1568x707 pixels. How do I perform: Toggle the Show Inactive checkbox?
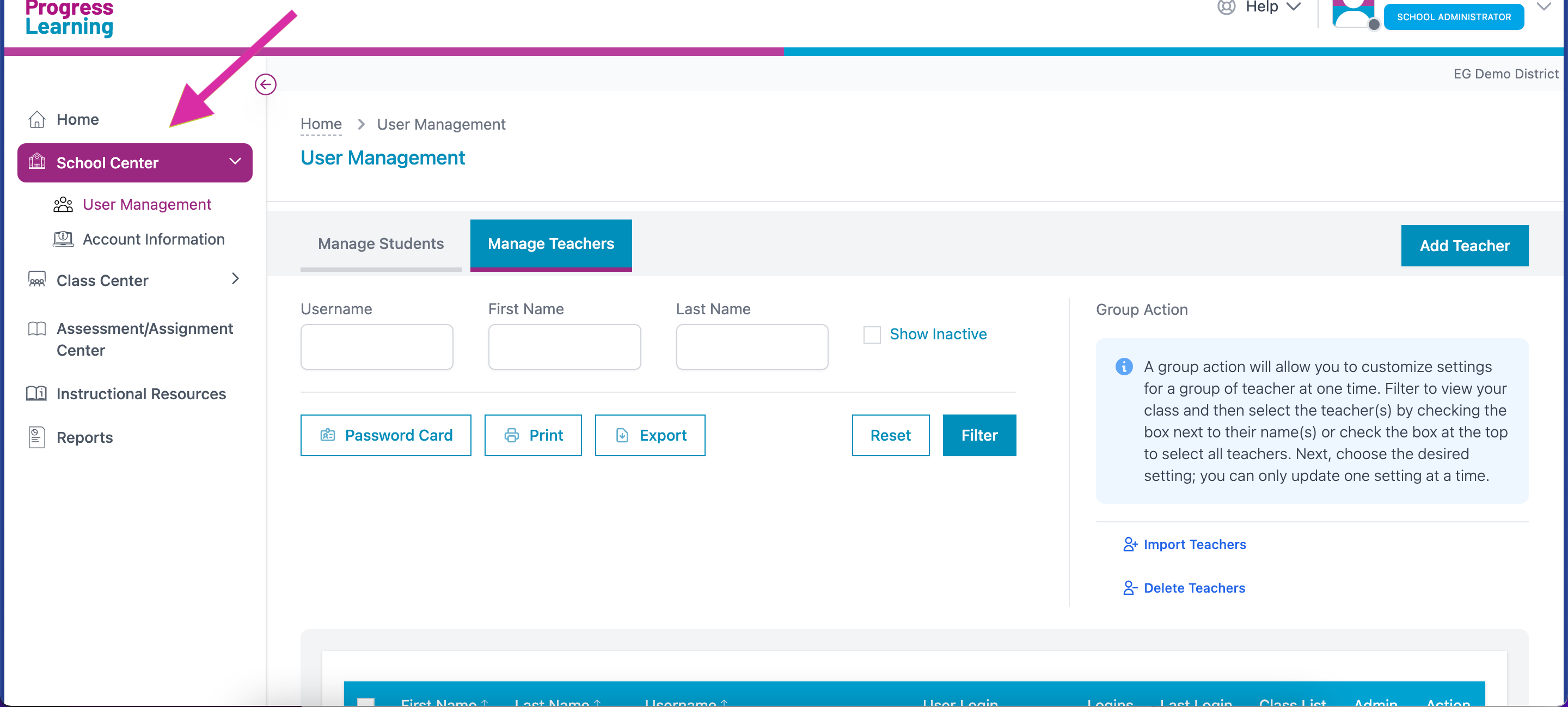872,335
